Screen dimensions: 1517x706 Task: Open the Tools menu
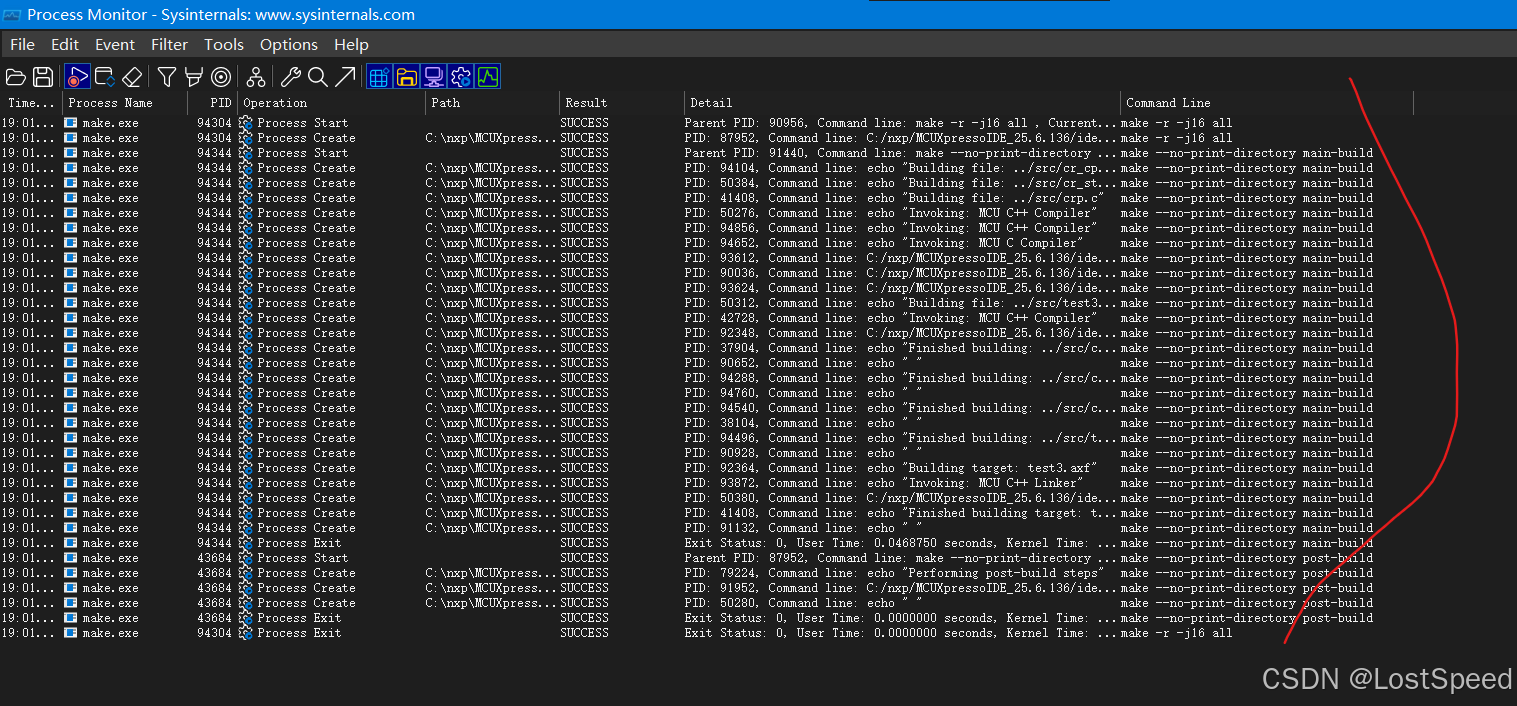click(224, 44)
